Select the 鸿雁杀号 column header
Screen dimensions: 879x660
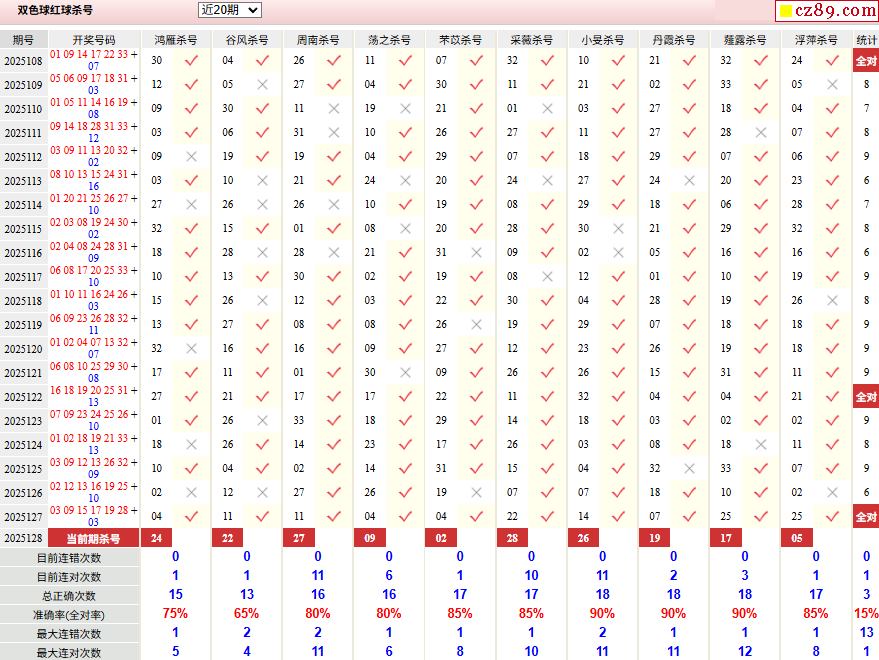tap(175, 40)
